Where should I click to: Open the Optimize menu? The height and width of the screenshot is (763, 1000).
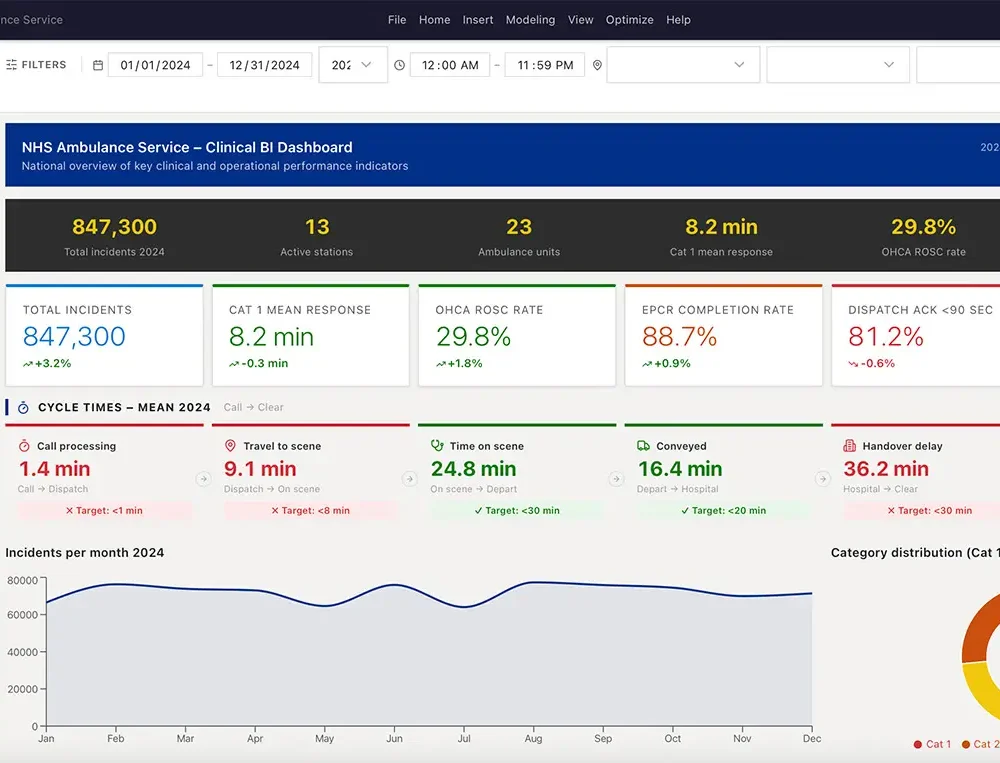pyautogui.click(x=629, y=20)
